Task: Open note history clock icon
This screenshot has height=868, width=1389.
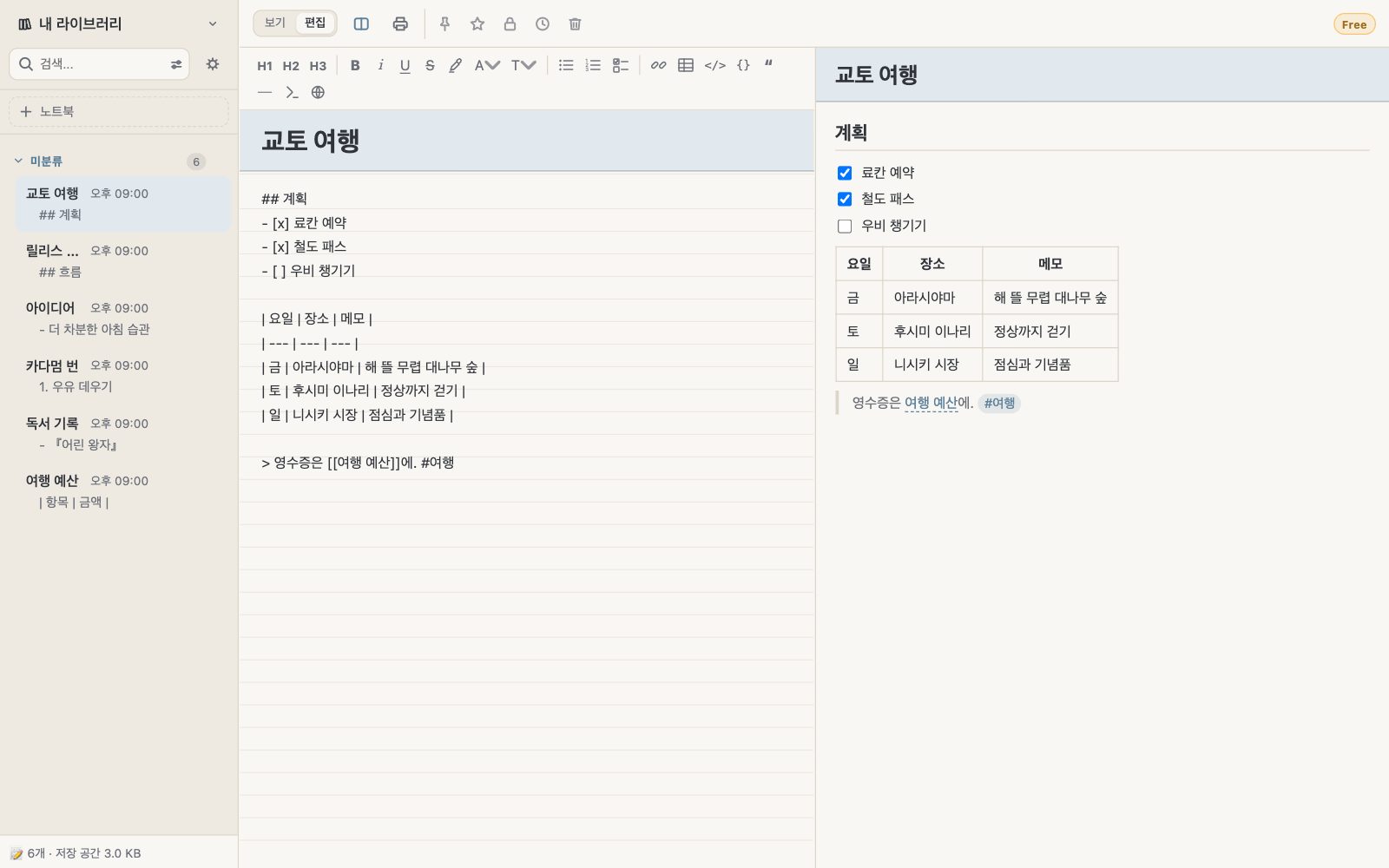Action: pyautogui.click(x=543, y=24)
